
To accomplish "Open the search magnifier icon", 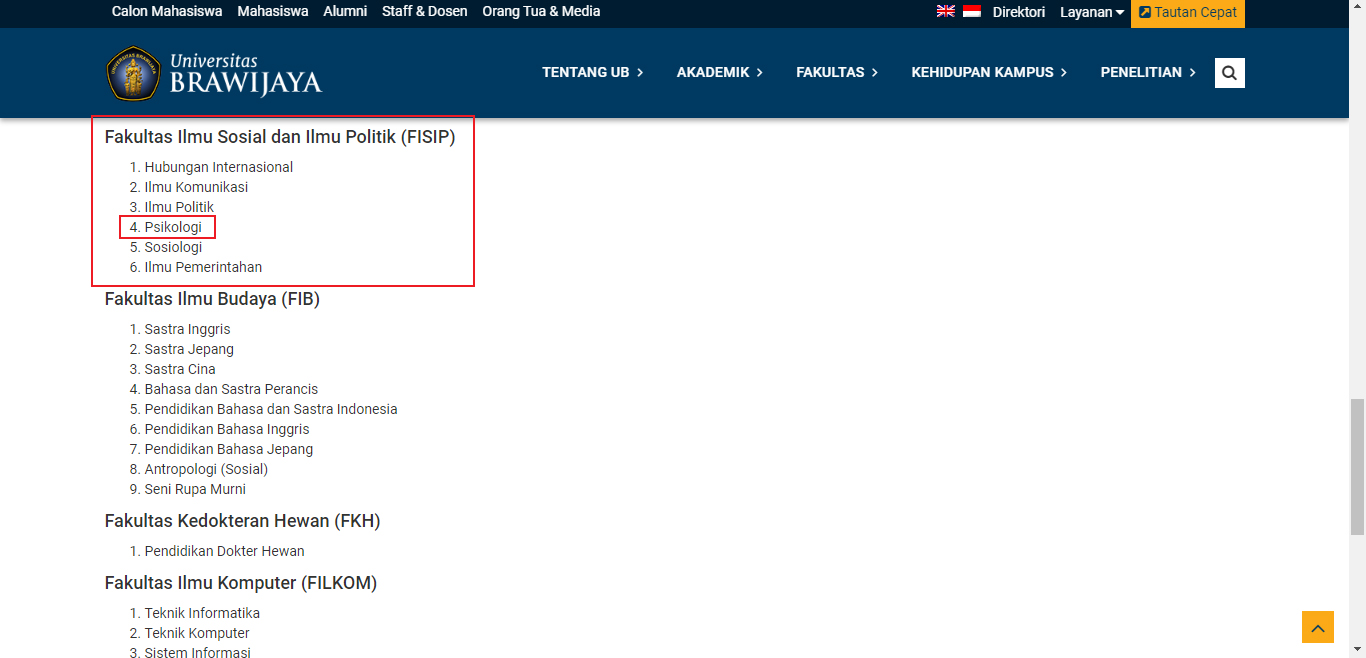I will click(1230, 73).
